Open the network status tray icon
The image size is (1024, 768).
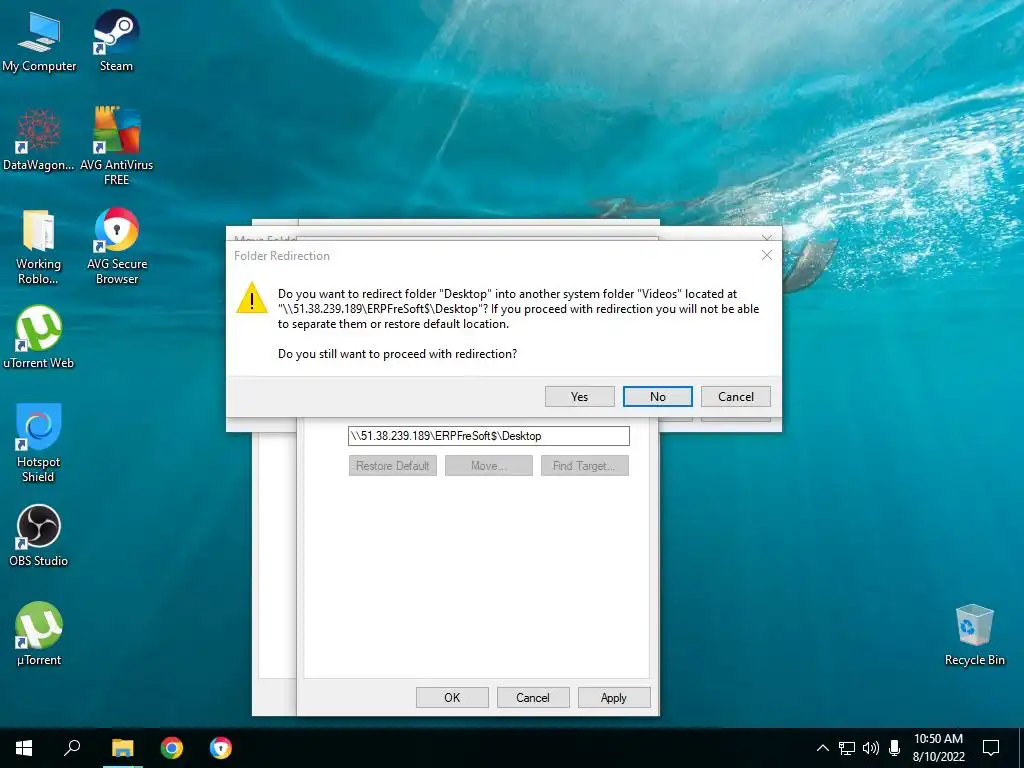847,748
